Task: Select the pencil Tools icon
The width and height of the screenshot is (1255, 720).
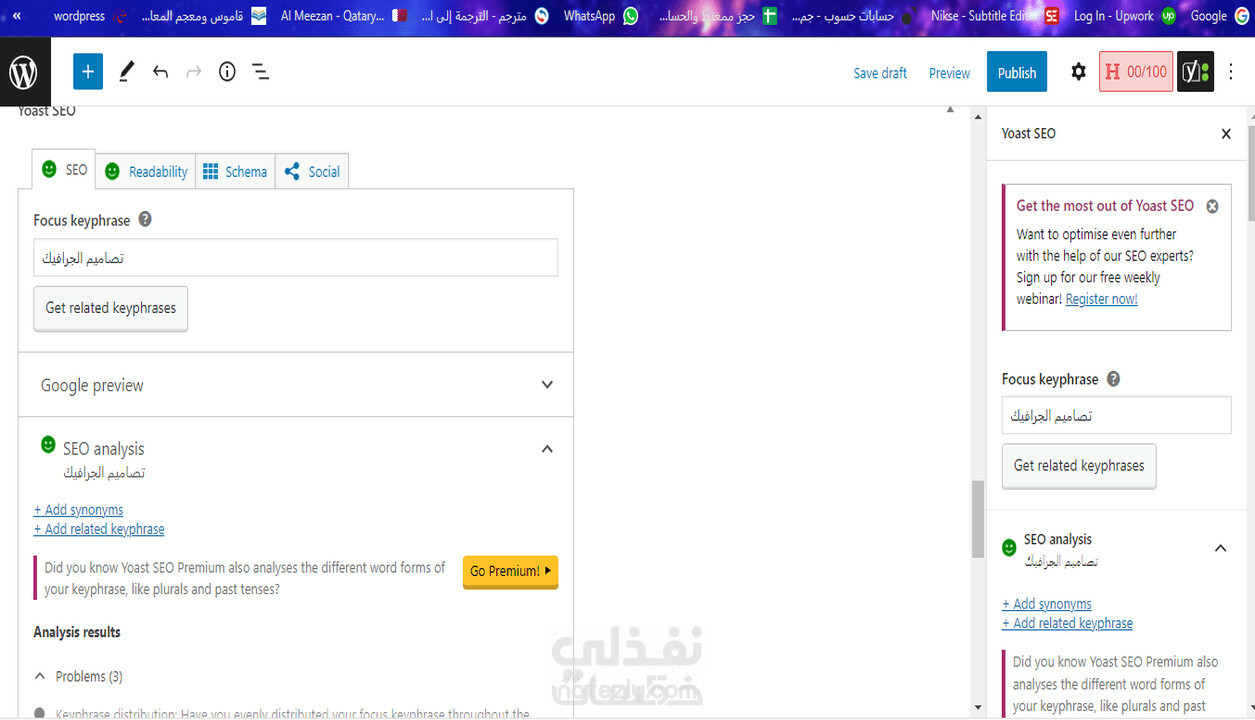Action: pyautogui.click(x=127, y=72)
